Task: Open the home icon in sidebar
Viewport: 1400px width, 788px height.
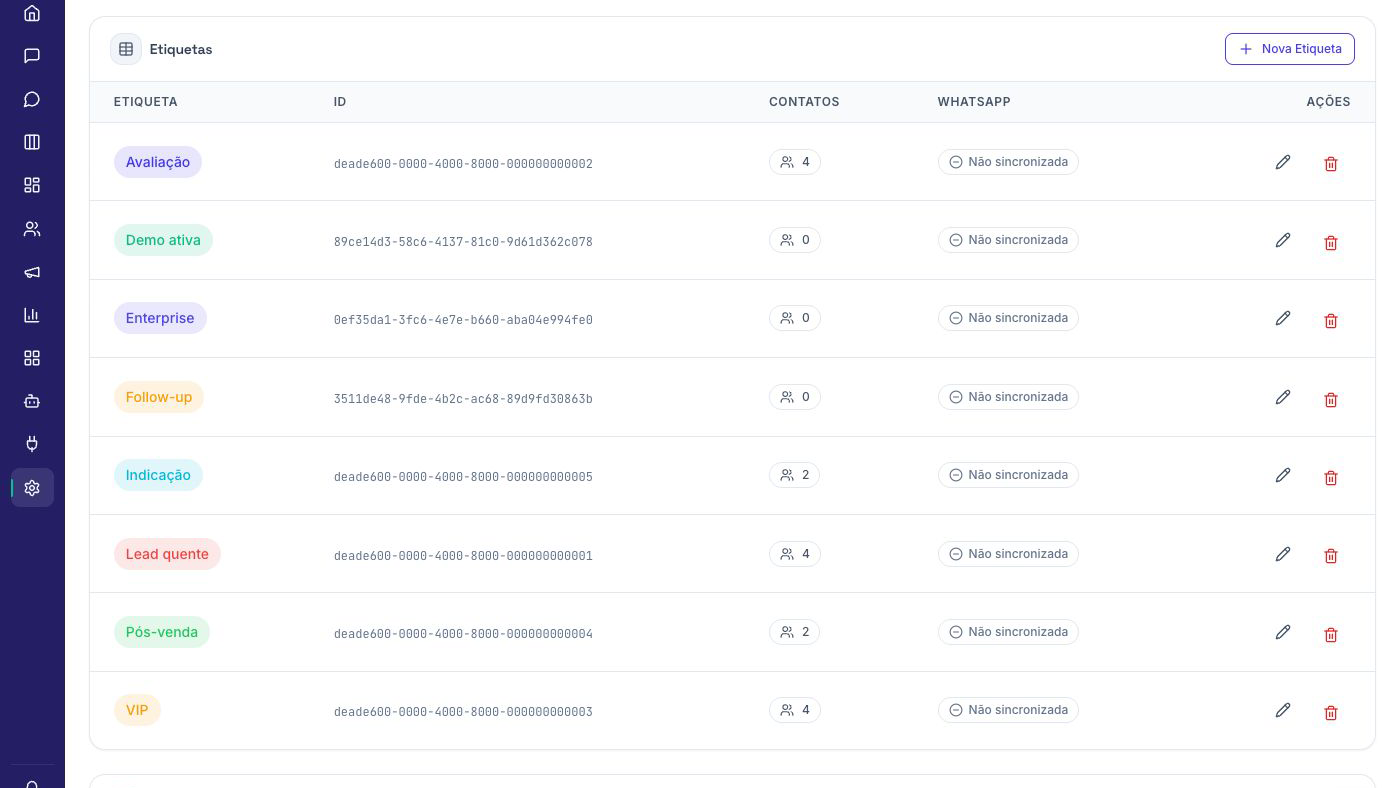Action: (x=32, y=13)
